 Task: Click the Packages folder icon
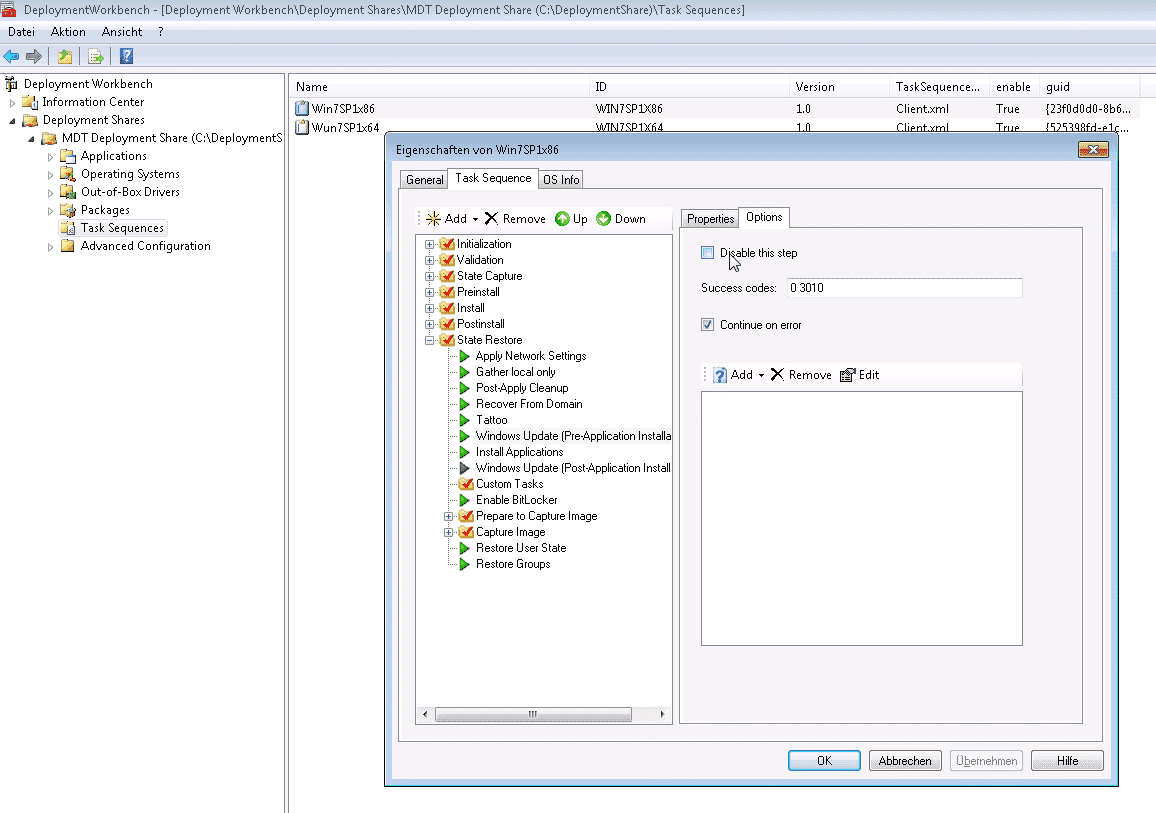tap(68, 210)
